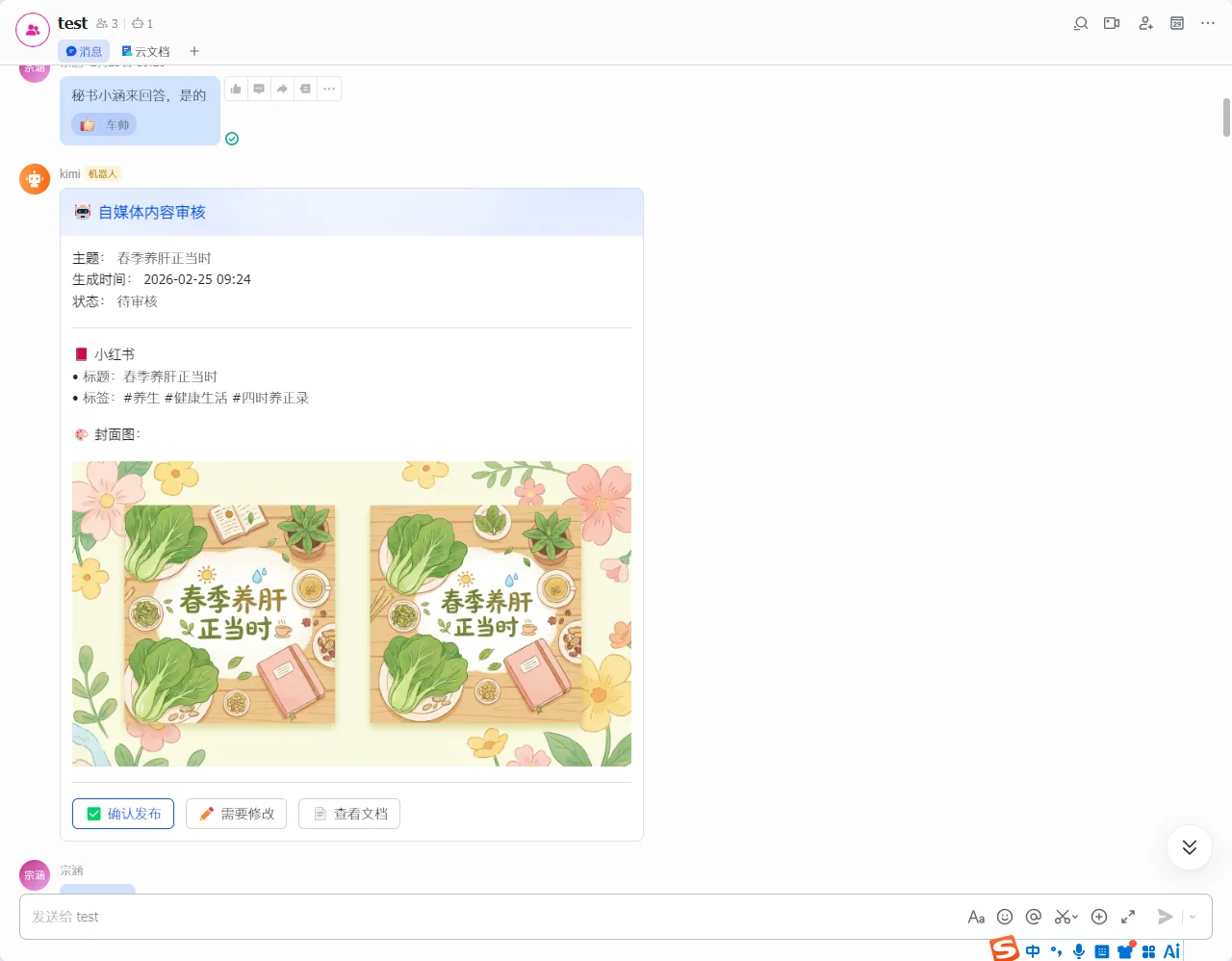Open the send options dropdown arrow

[1193, 917]
